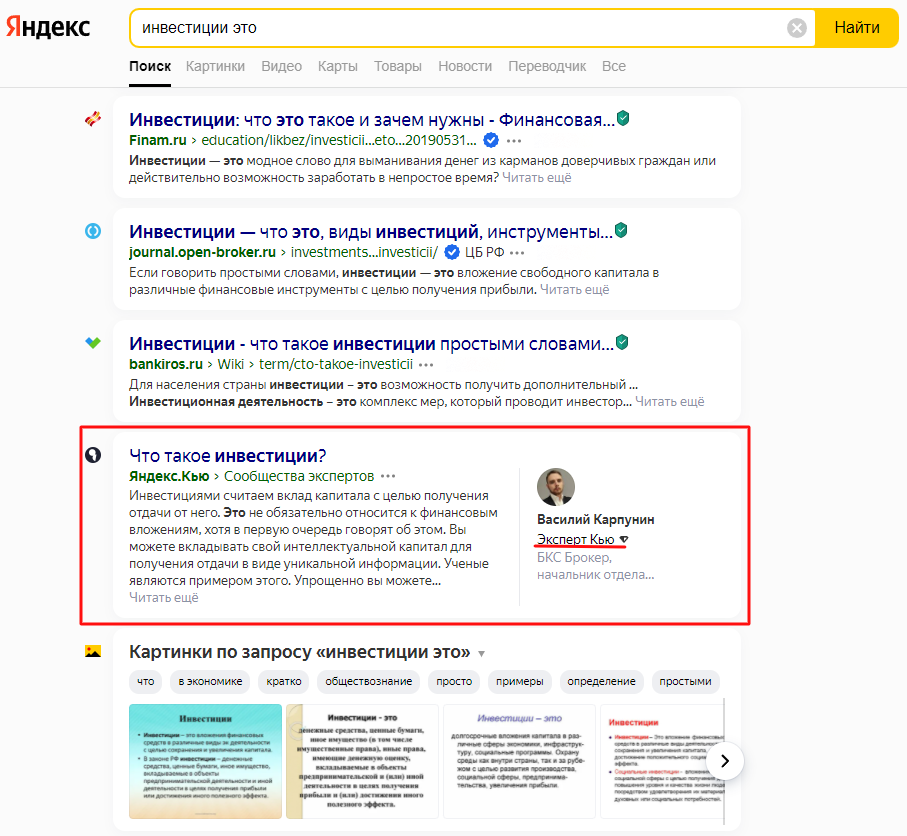Select the 'просто' image filter chip
Image resolution: width=907 pixels, height=836 pixels.
tap(454, 682)
